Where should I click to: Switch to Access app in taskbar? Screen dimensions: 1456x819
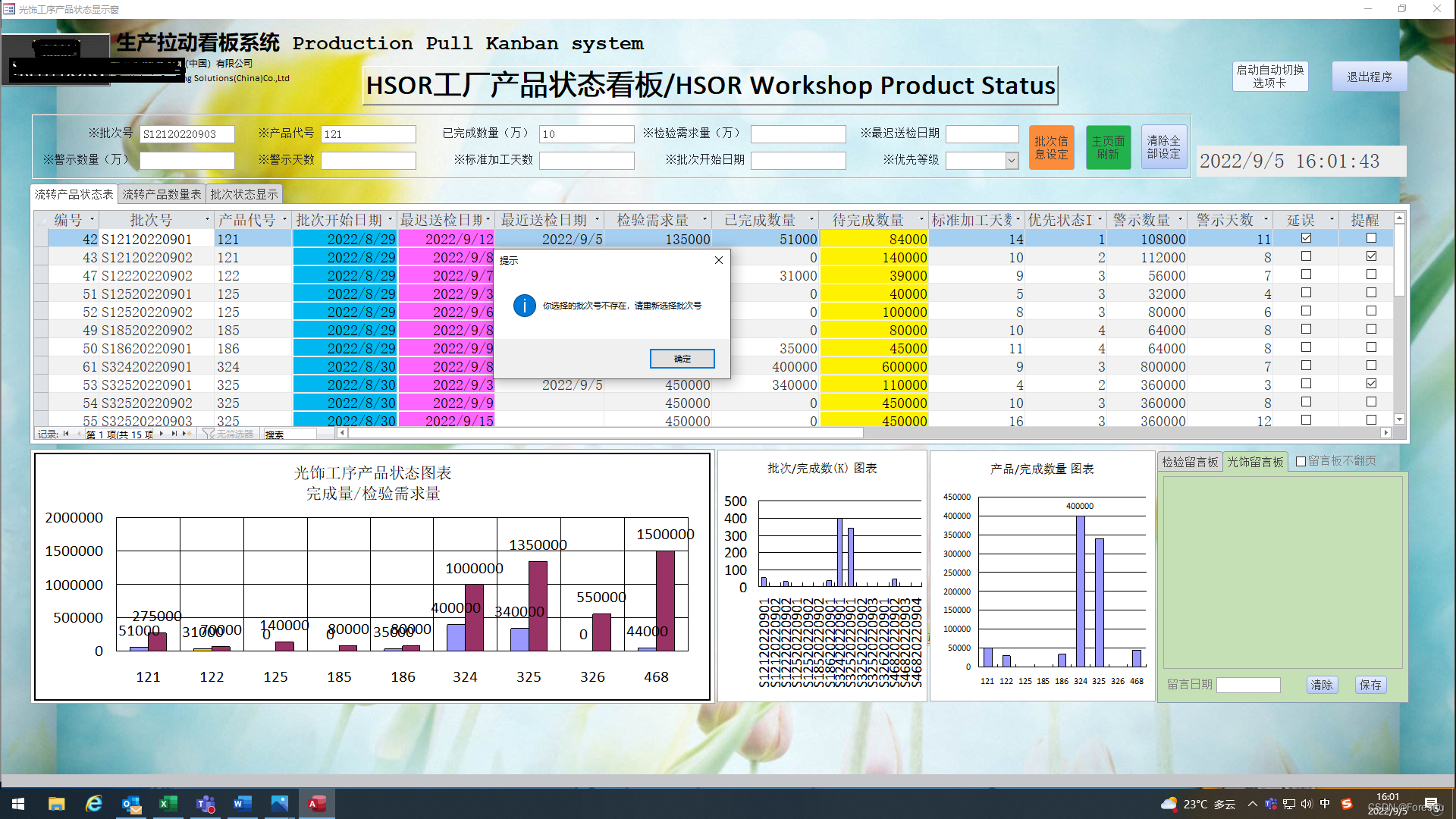316,804
